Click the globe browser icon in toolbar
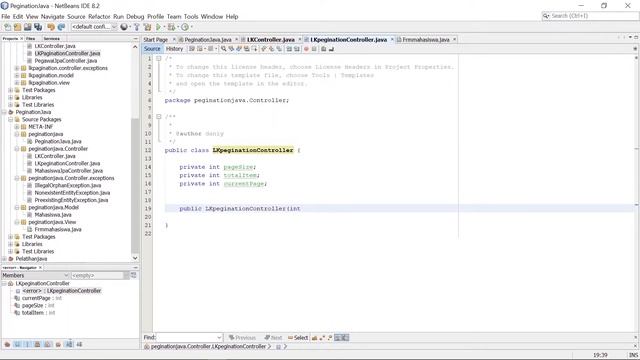The width and height of the screenshot is (640, 360). 124,27
